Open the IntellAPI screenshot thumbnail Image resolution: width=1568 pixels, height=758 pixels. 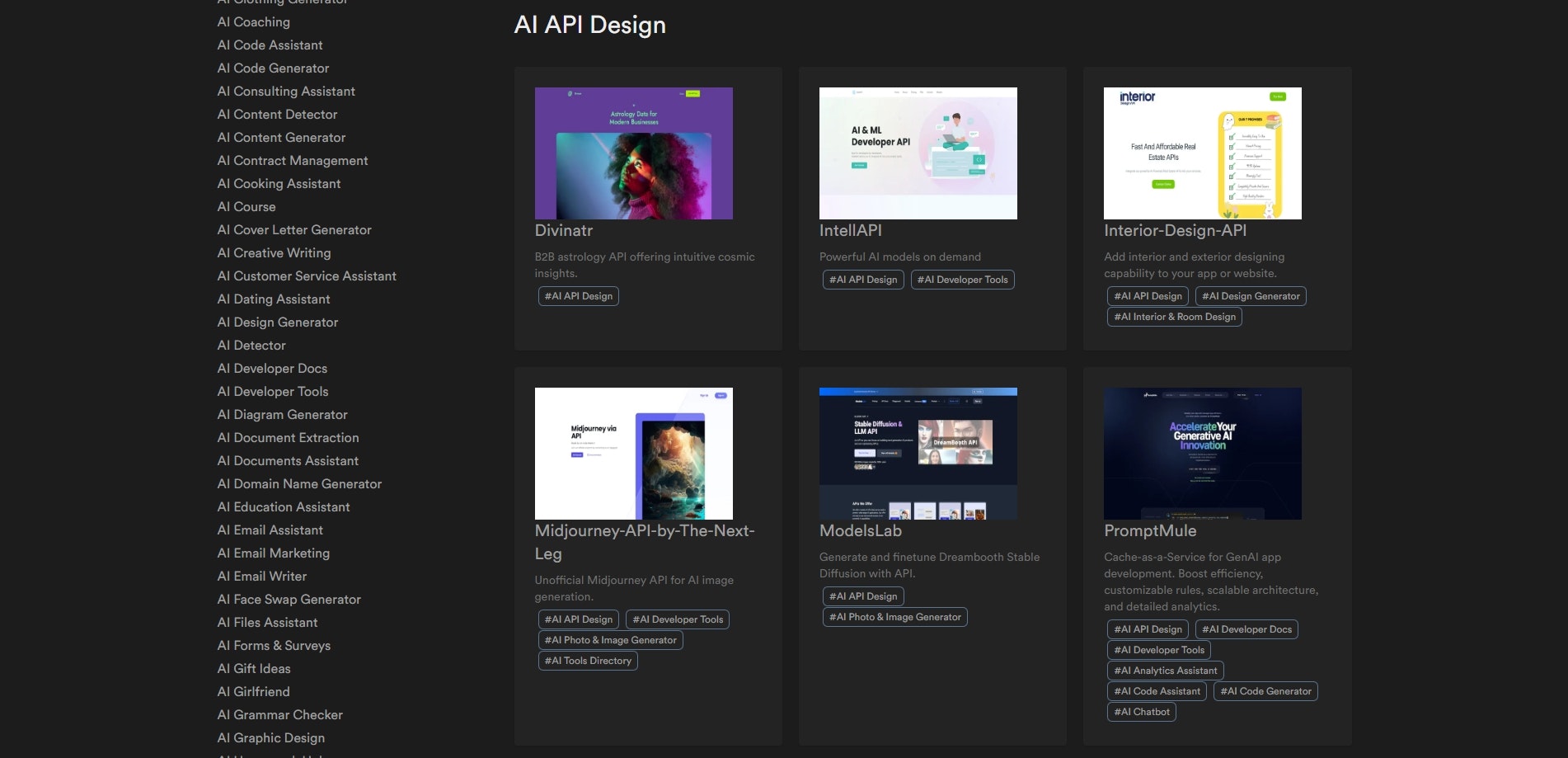point(918,153)
